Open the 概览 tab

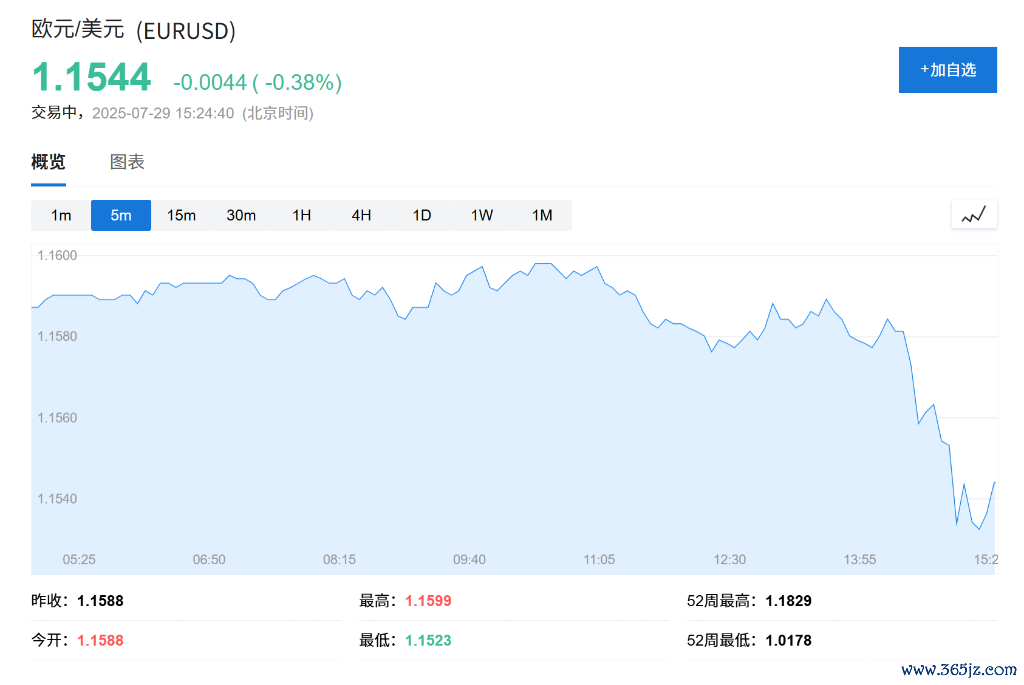pyautogui.click(x=48, y=162)
